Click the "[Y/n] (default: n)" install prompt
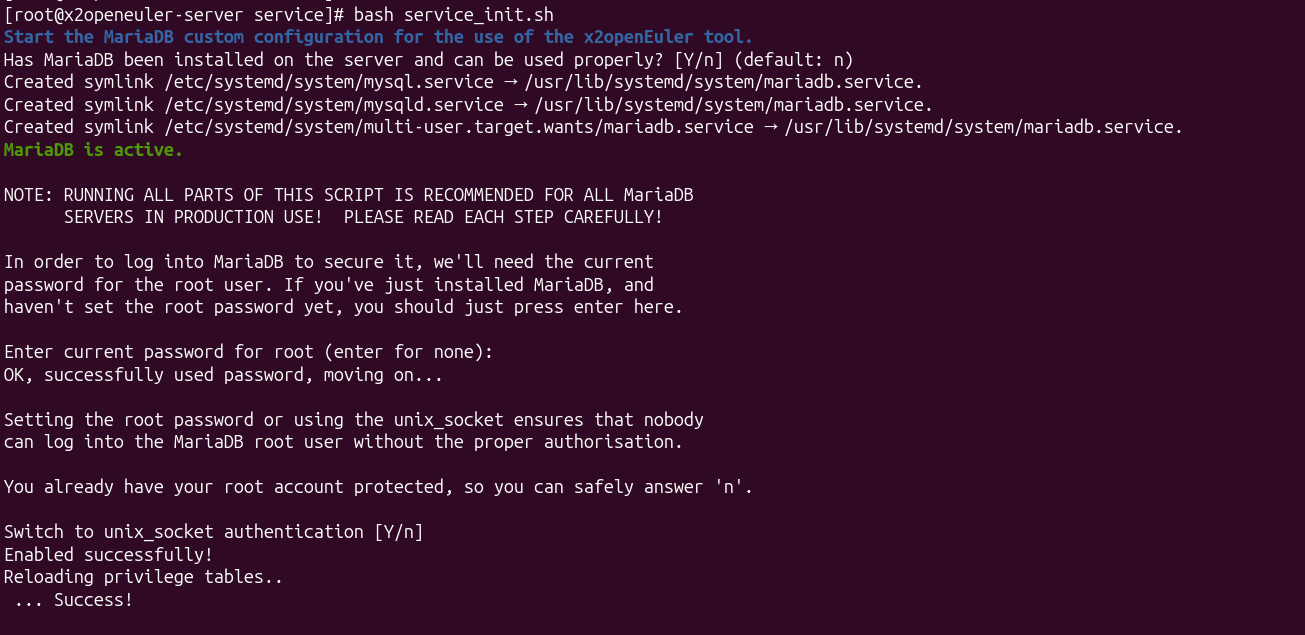This screenshot has height=635, width=1305. click(x=763, y=60)
